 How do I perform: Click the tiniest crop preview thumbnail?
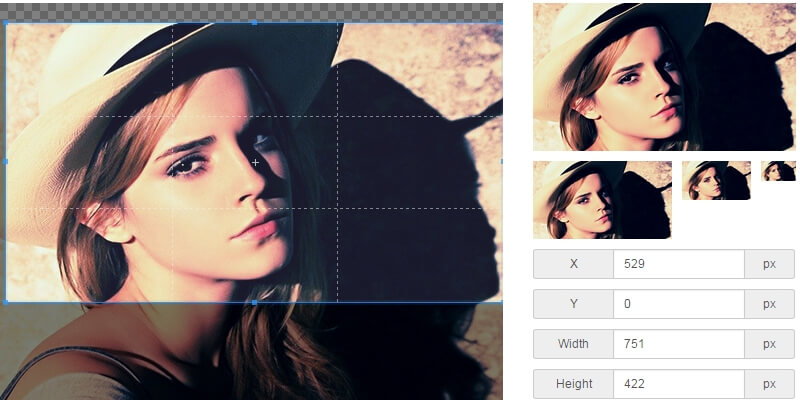click(778, 171)
